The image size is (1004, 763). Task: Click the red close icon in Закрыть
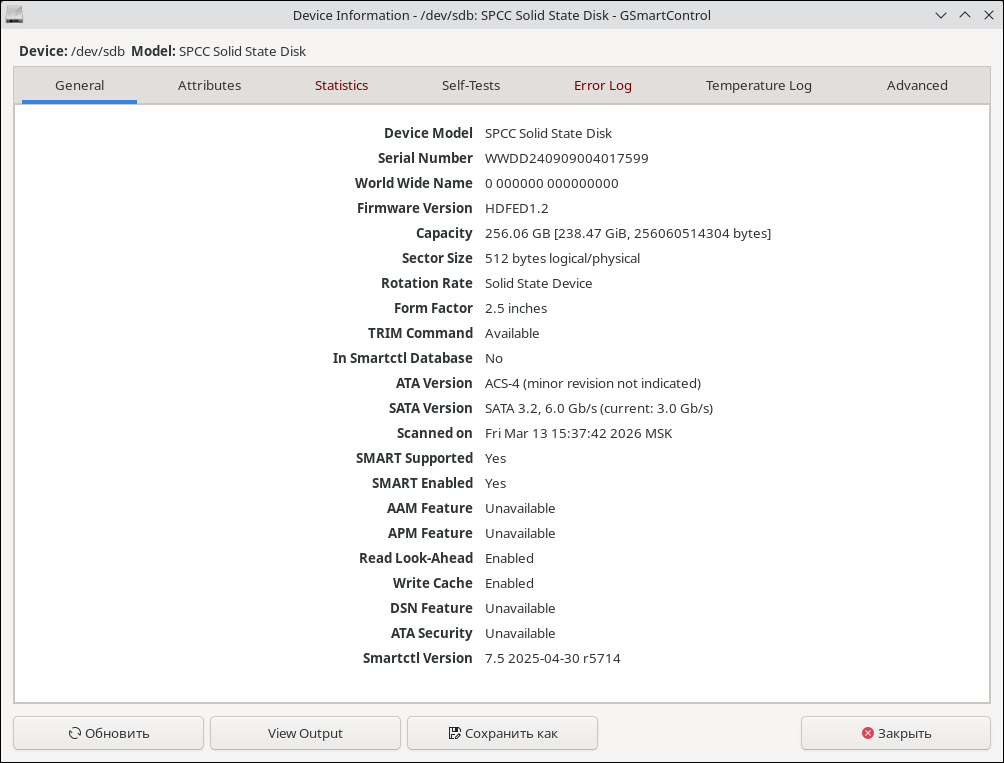click(867, 733)
